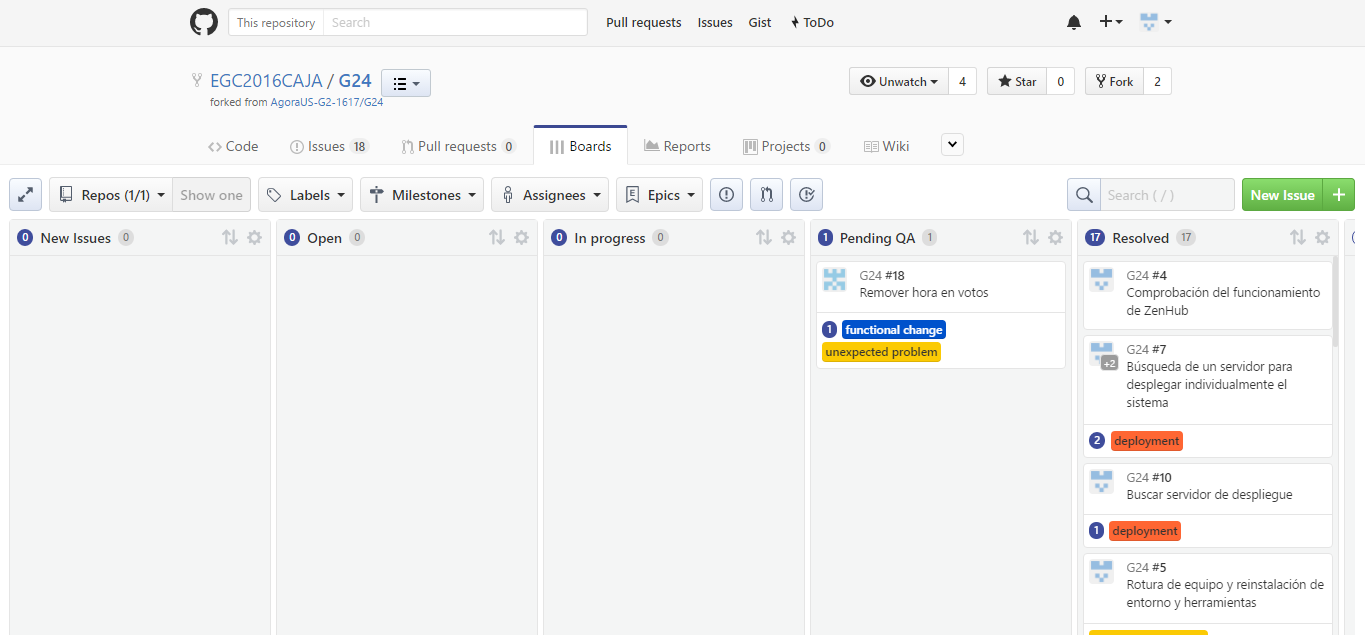
Task: Click the GitHub octocat logo
Action: [x=204, y=22]
